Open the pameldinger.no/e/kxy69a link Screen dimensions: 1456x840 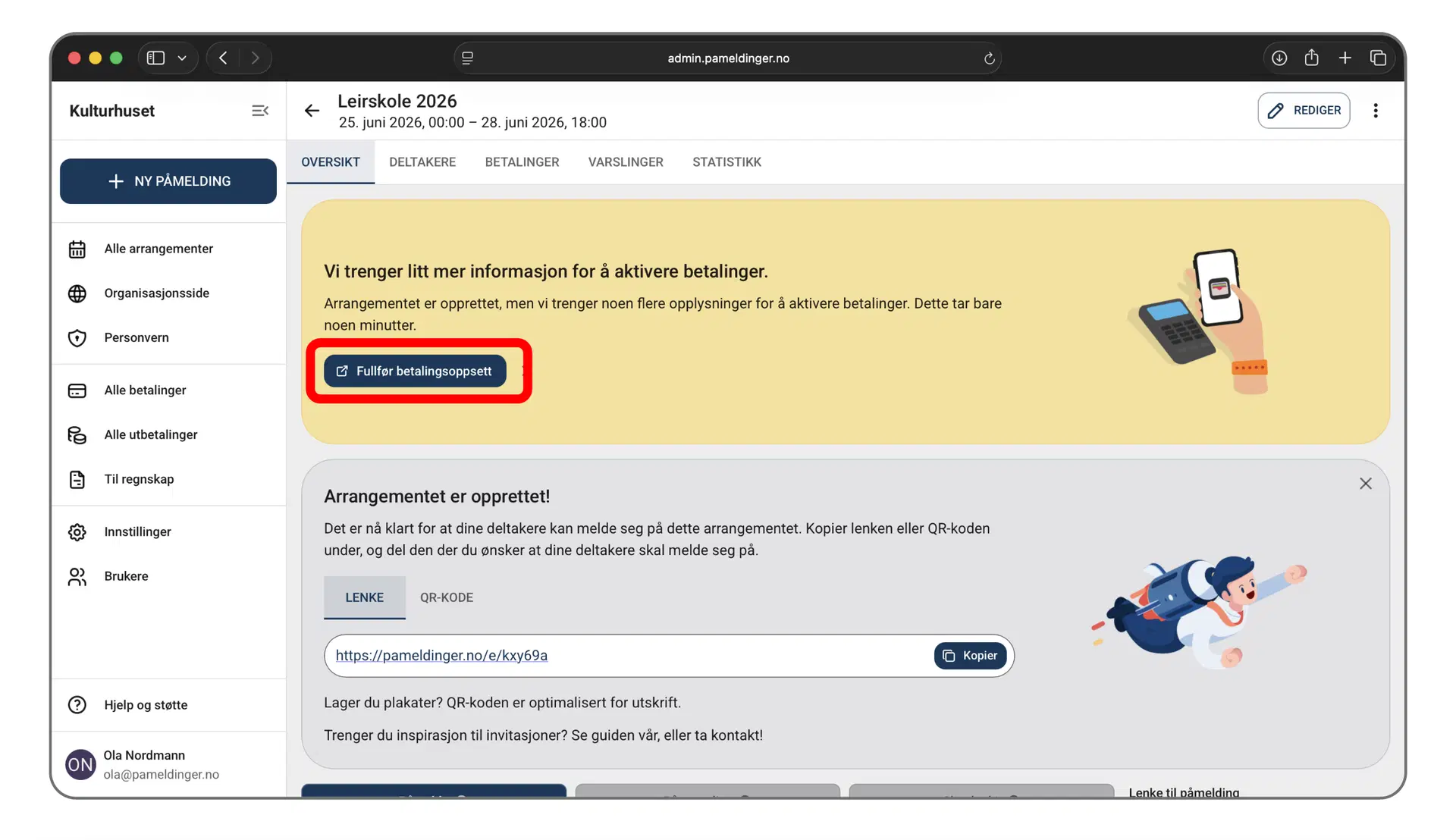442,655
